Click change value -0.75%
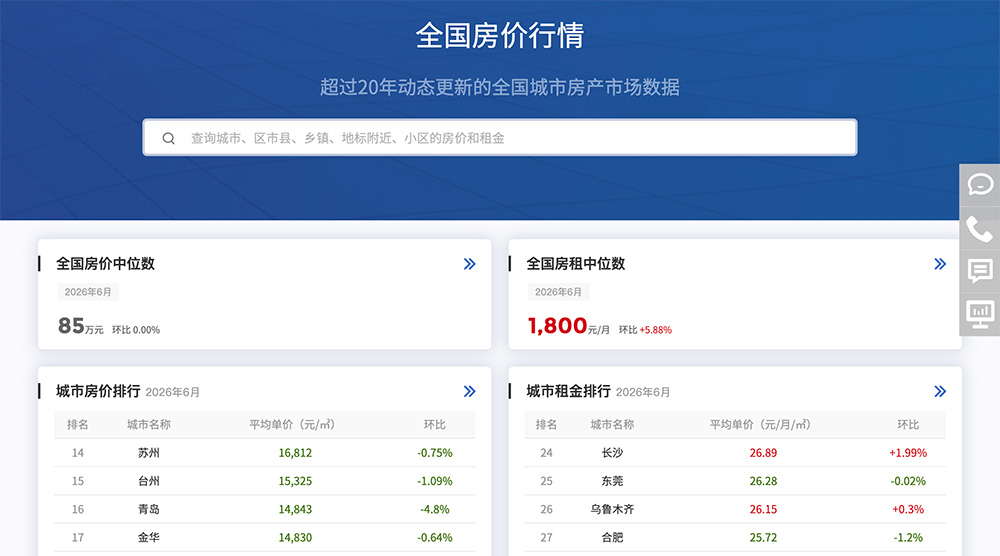 pos(435,453)
